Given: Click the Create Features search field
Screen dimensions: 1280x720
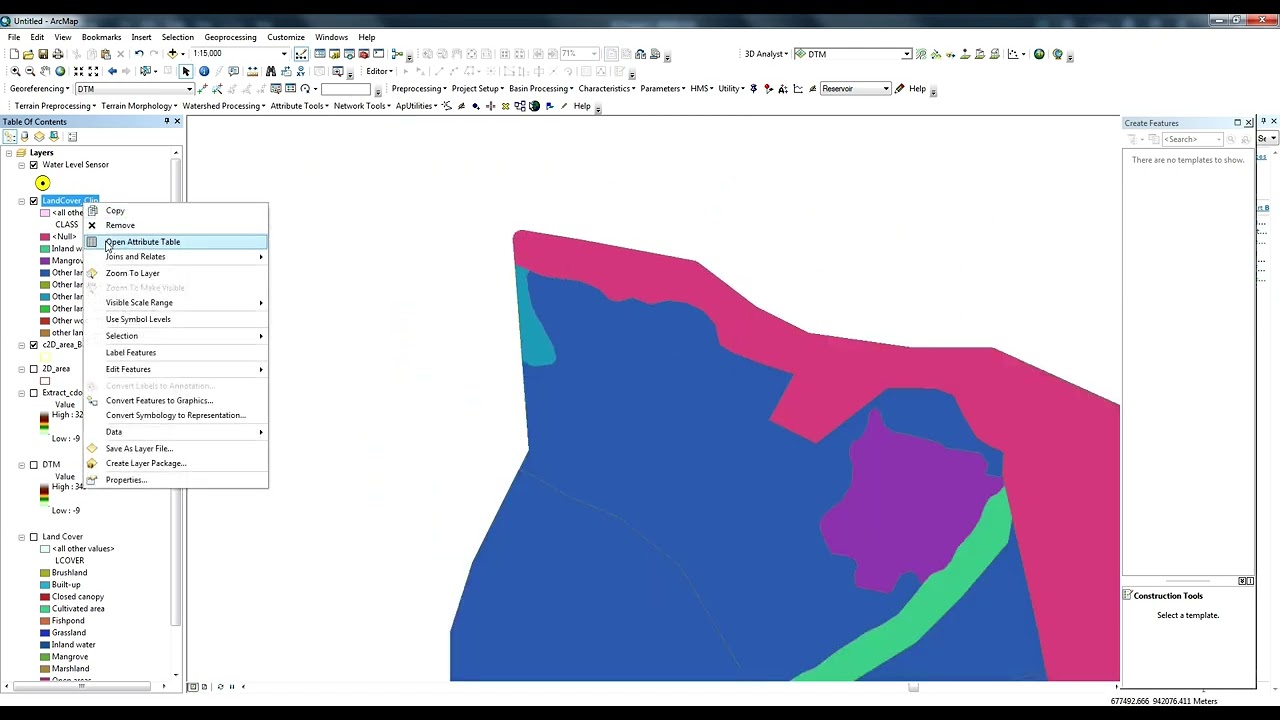Looking at the screenshot, I should 1190,139.
